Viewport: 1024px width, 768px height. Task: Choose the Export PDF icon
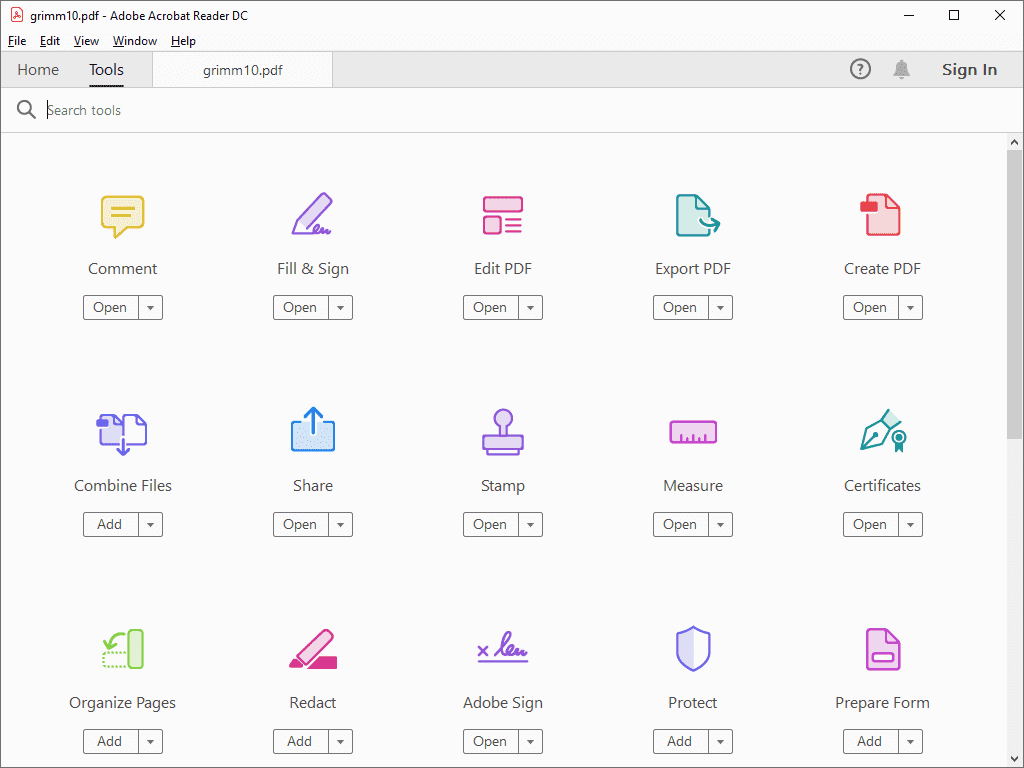697,216
